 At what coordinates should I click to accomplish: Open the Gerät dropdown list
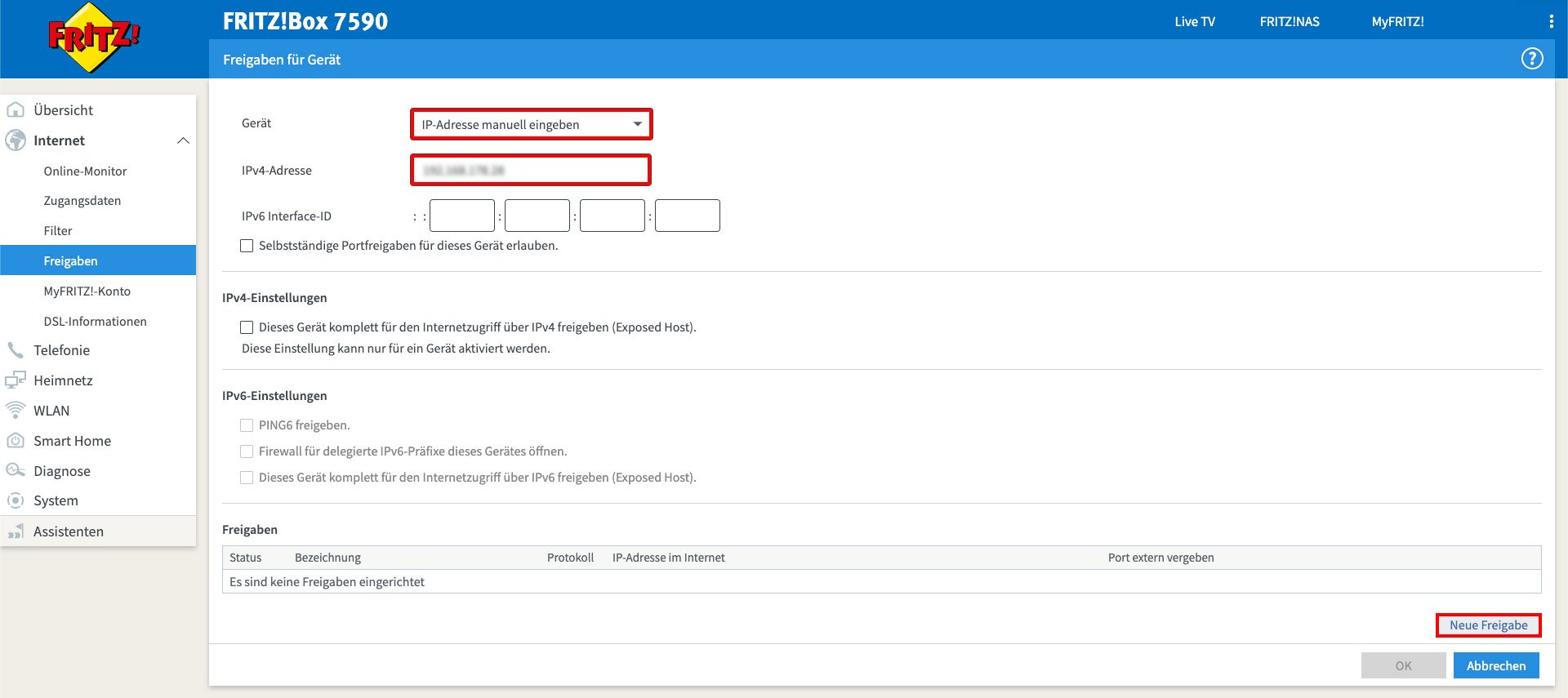(x=531, y=125)
